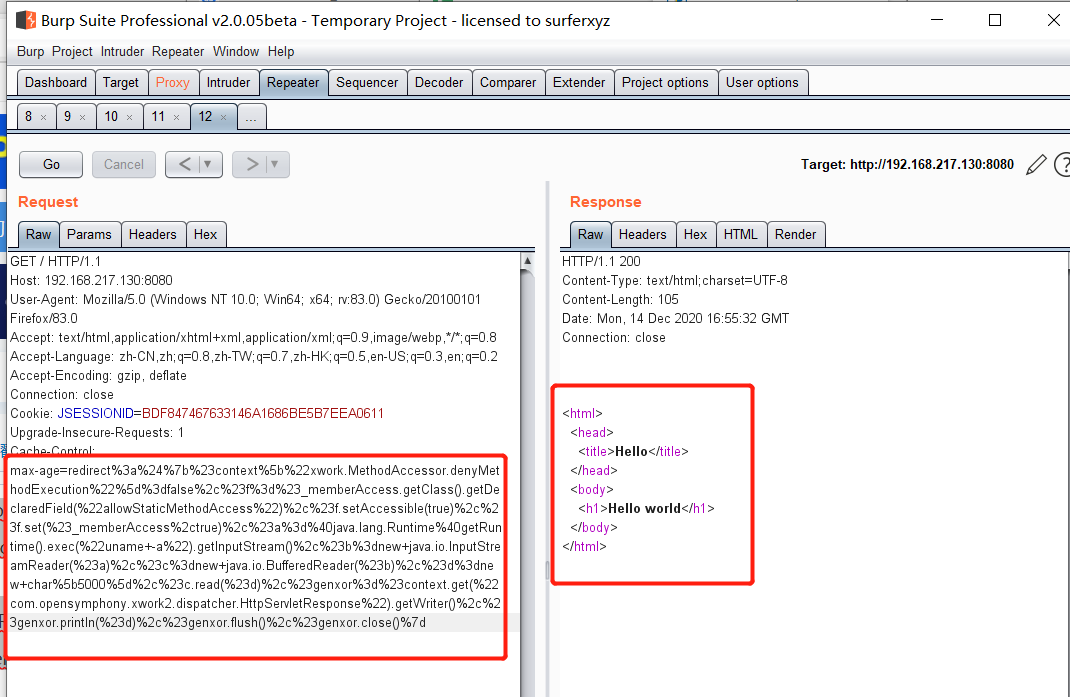Switch to the Proxy tab
This screenshot has height=697, width=1070.
[x=173, y=83]
